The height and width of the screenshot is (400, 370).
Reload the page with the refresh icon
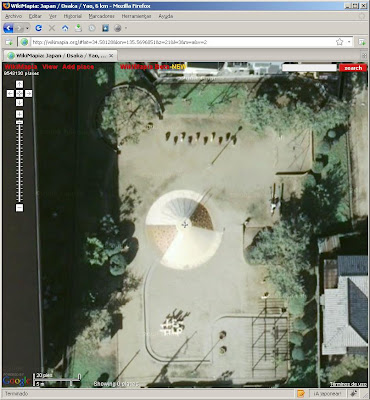pyautogui.click(x=39, y=28)
